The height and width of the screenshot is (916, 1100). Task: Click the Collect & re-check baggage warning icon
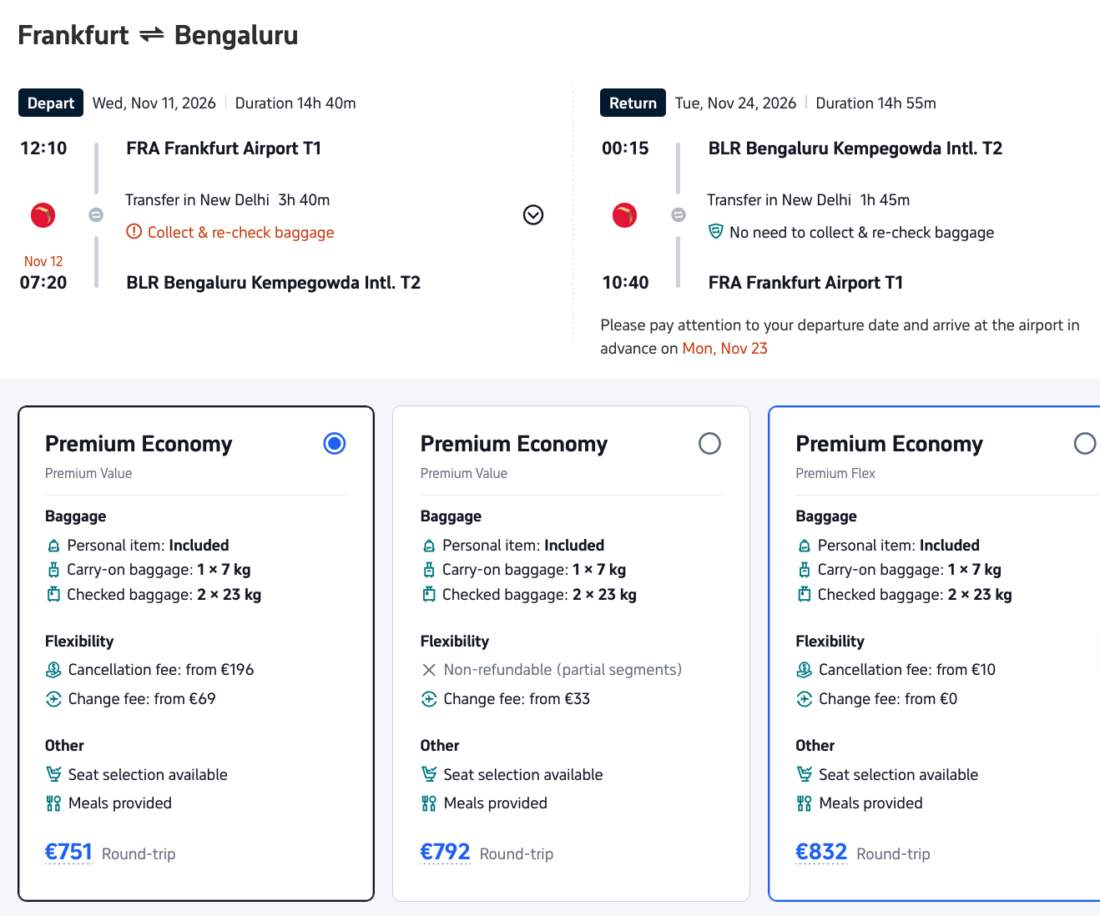tap(134, 232)
